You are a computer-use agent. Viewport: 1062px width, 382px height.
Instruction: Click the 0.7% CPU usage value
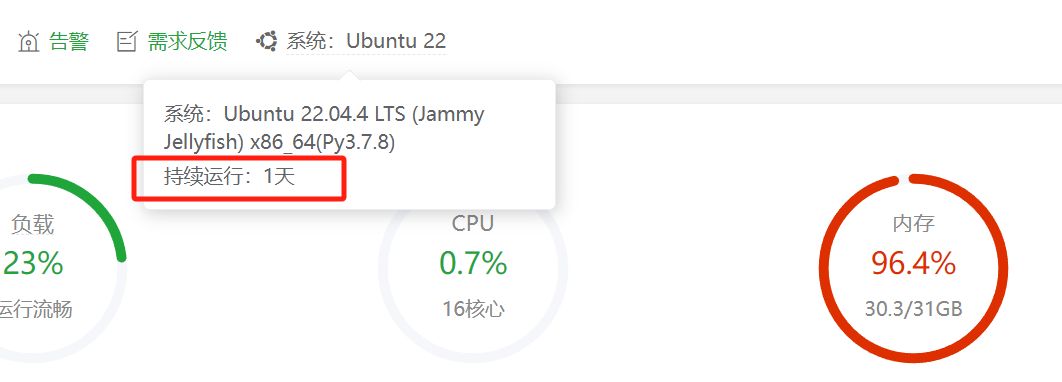pos(473,263)
